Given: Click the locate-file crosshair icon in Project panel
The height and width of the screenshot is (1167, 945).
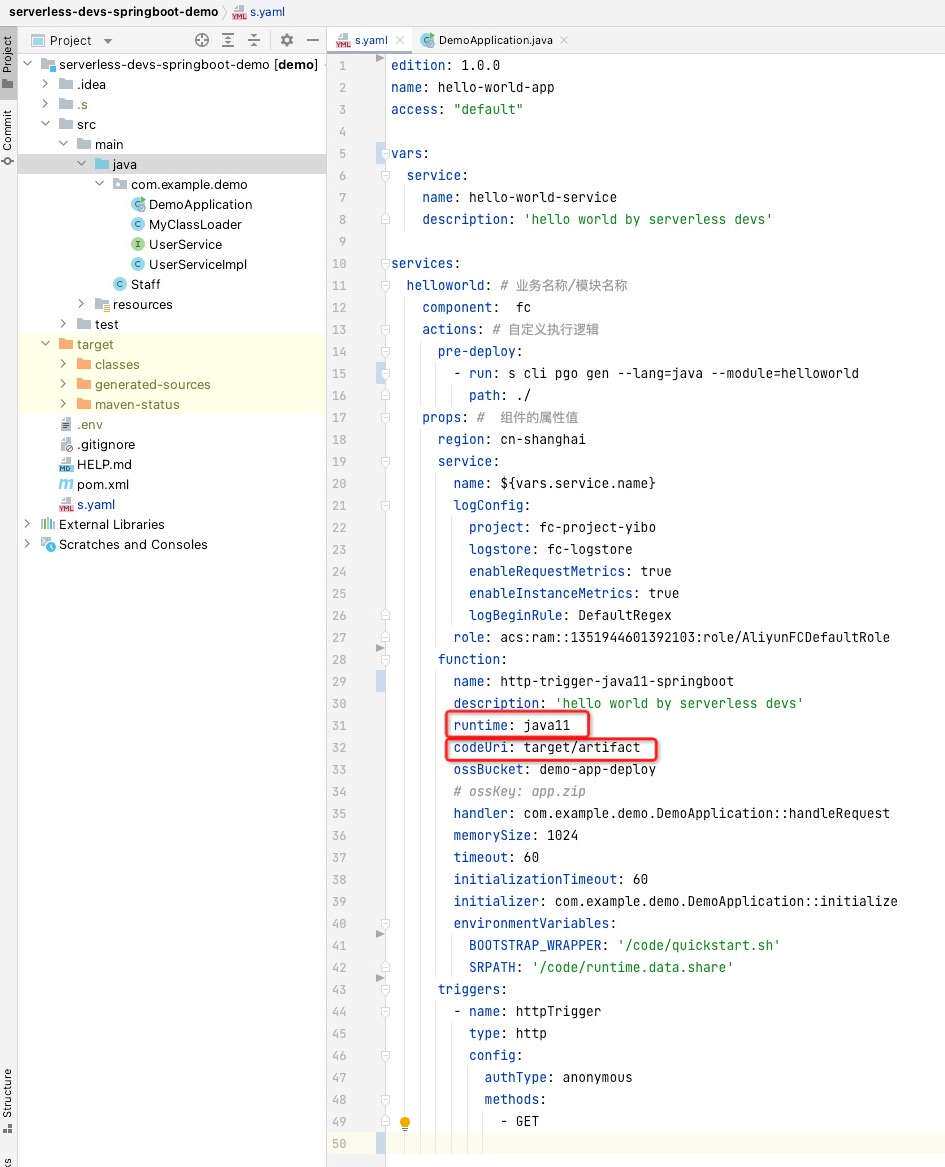Looking at the screenshot, I should point(202,40).
